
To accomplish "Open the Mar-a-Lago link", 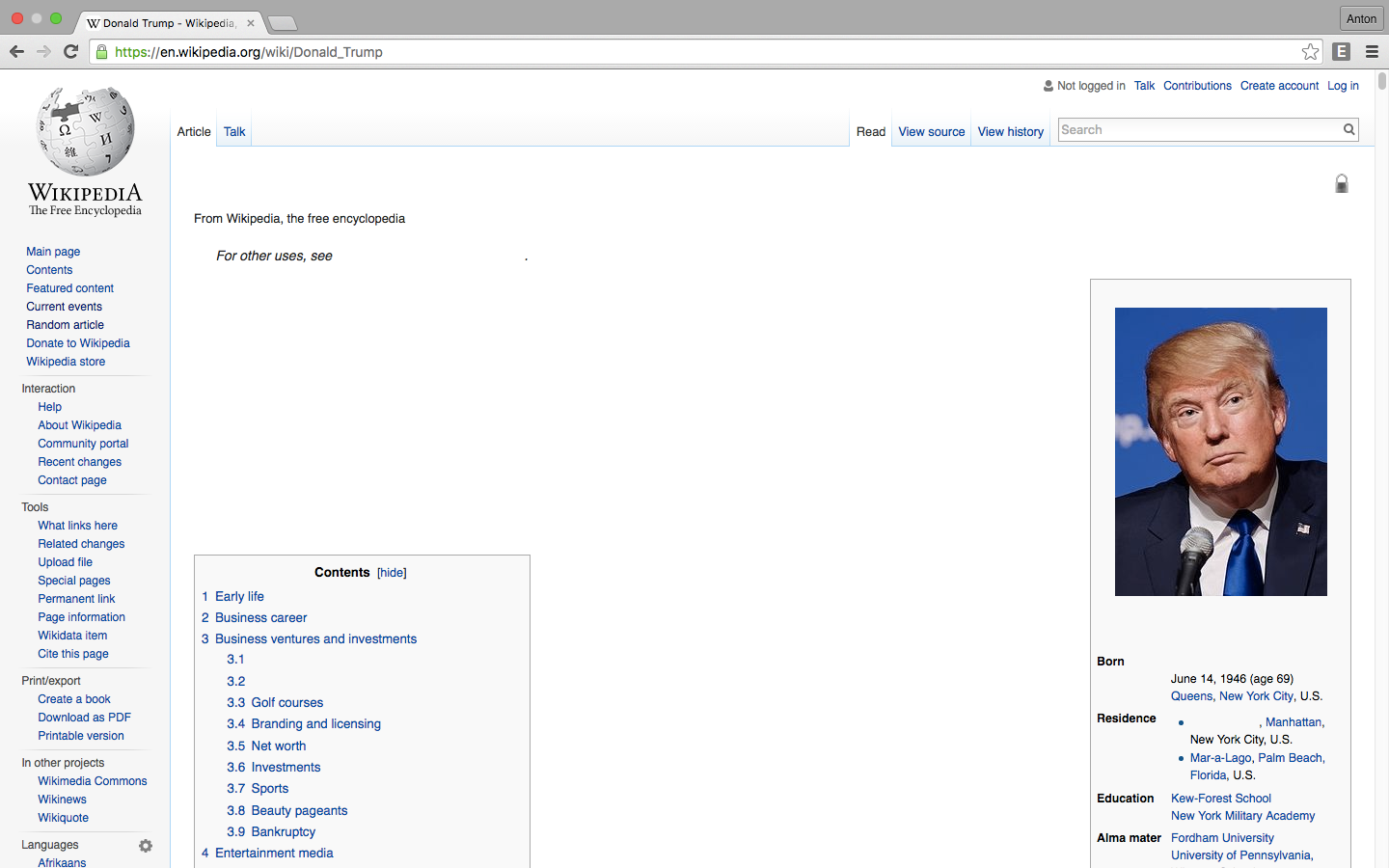I will point(1220,758).
